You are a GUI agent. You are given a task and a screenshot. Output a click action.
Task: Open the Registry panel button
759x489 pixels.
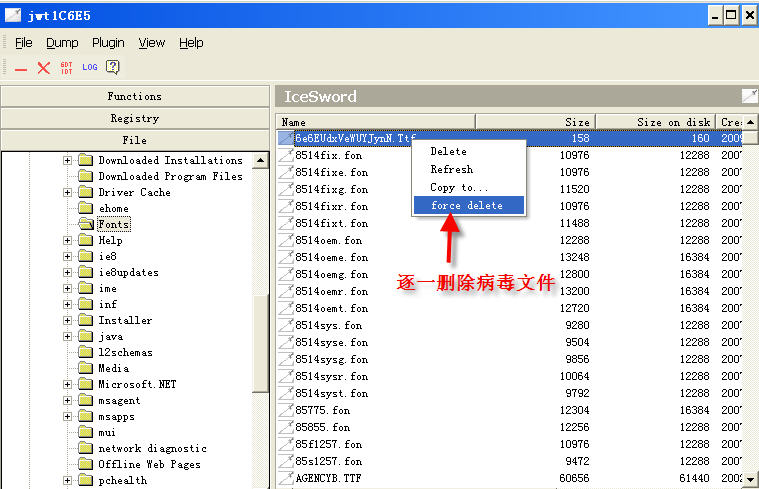[135, 118]
